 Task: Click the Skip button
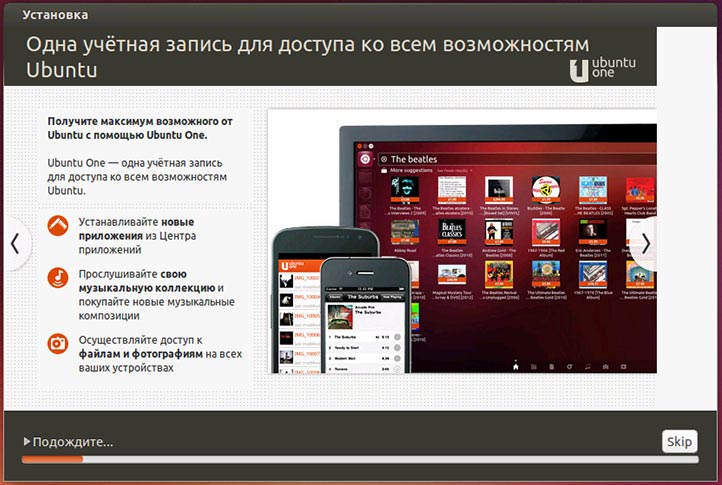pos(679,441)
